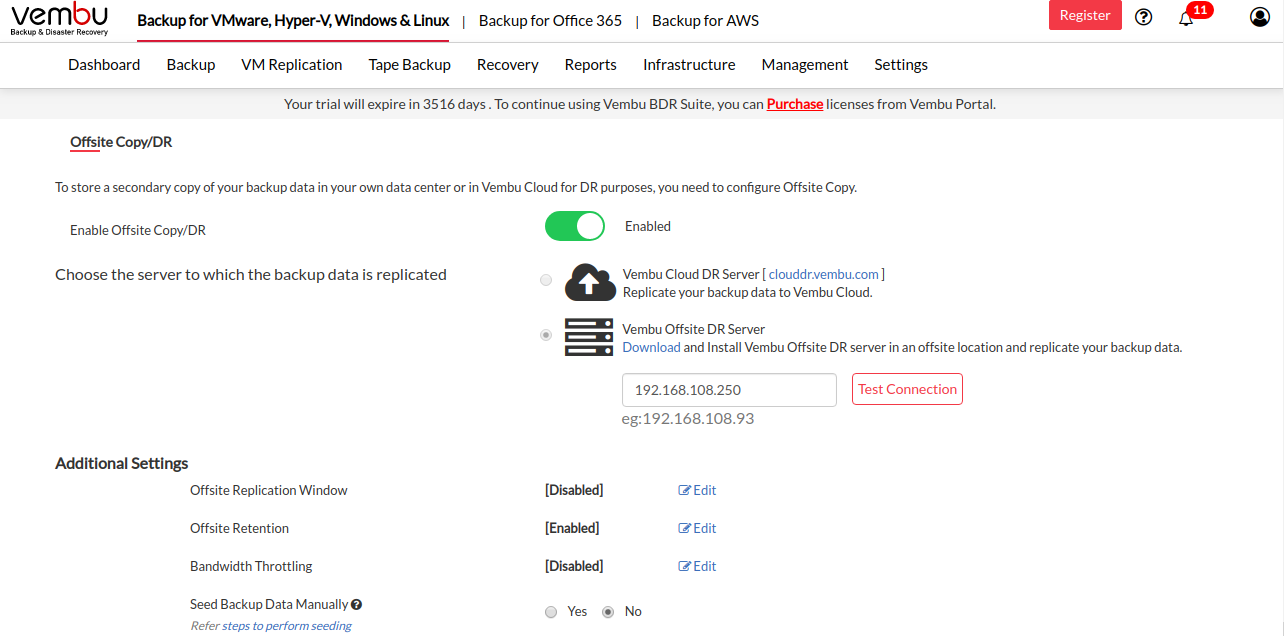Open the Infrastructure menu
This screenshot has height=636, width=1284.
click(x=689, y=65)
